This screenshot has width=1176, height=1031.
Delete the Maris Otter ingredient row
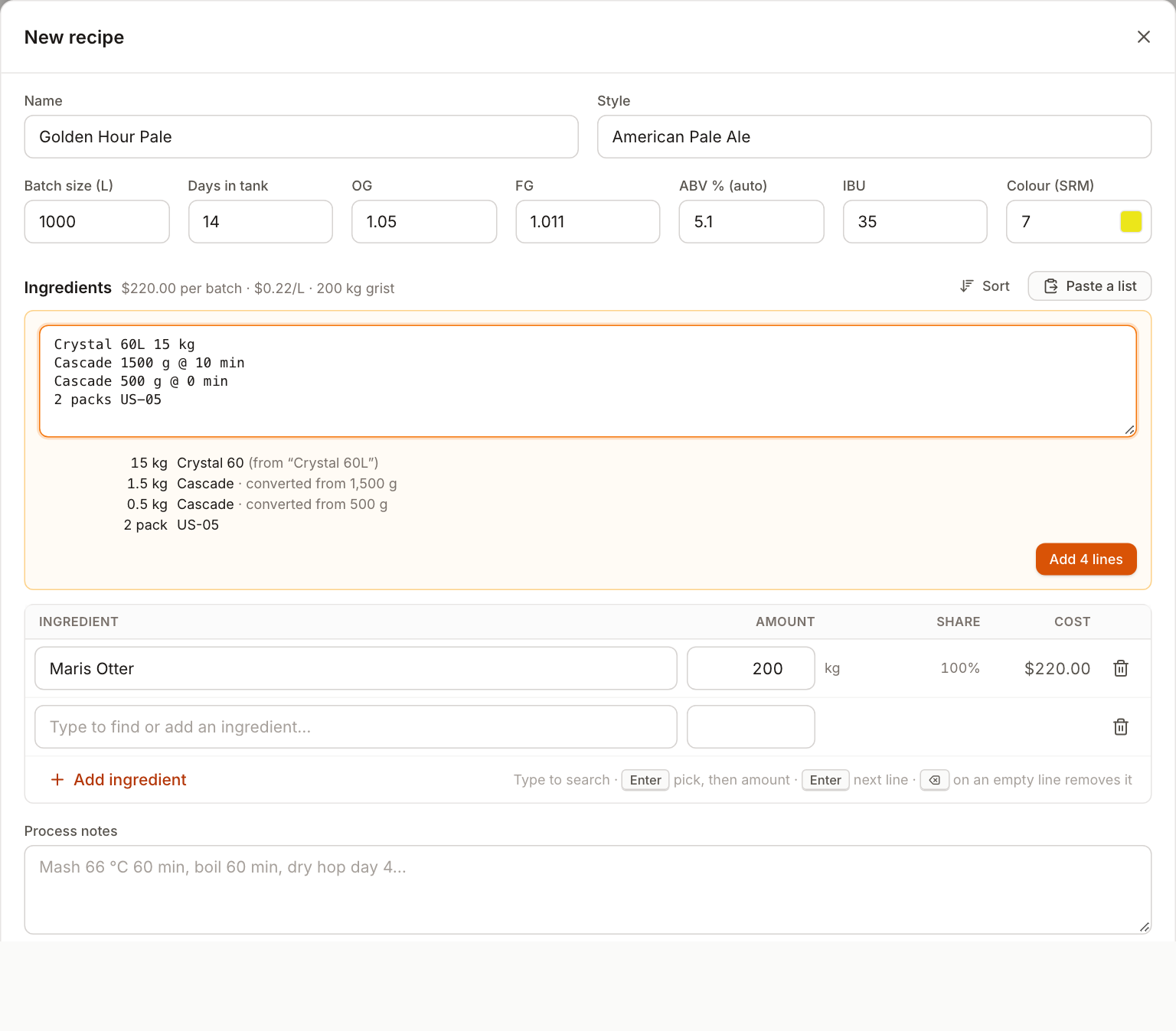pyautogui.click(x=1121, y=668)
